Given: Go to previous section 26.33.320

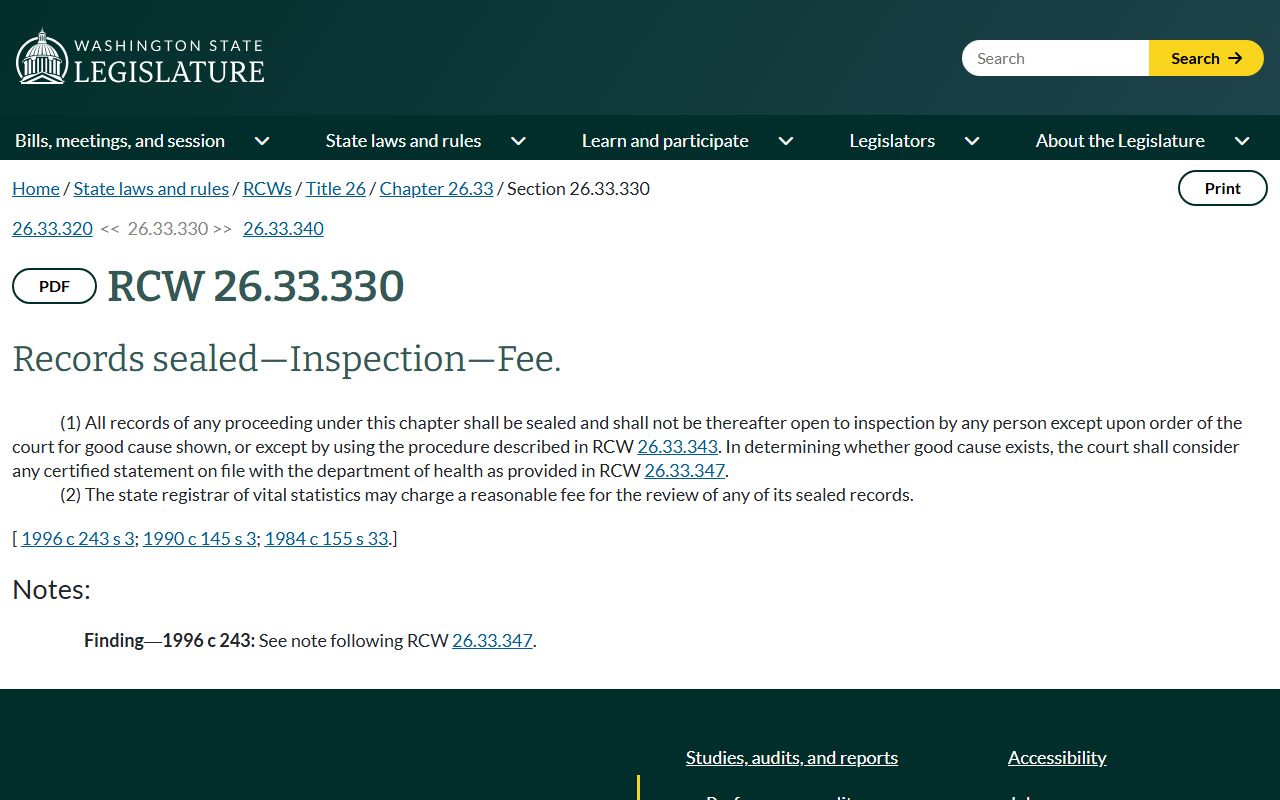Looking at the screenshot, I should [x=52, y=228].
